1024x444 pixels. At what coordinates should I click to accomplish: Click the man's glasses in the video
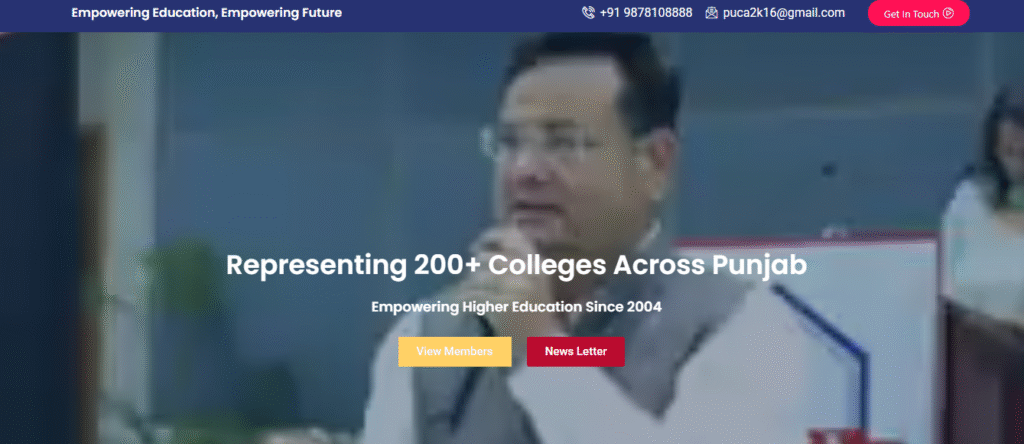(555, 142)
